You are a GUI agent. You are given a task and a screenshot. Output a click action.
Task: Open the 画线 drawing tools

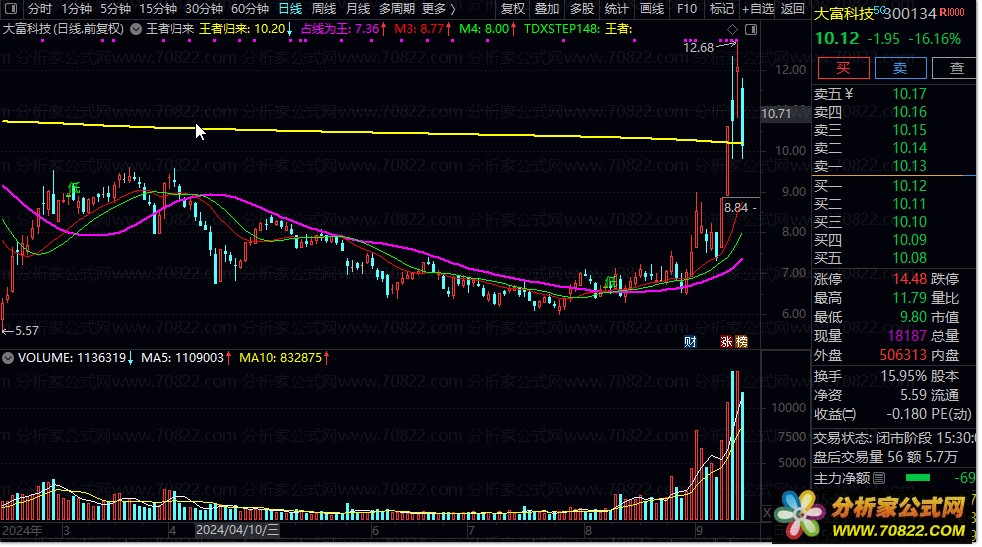[x=652, y=9]
